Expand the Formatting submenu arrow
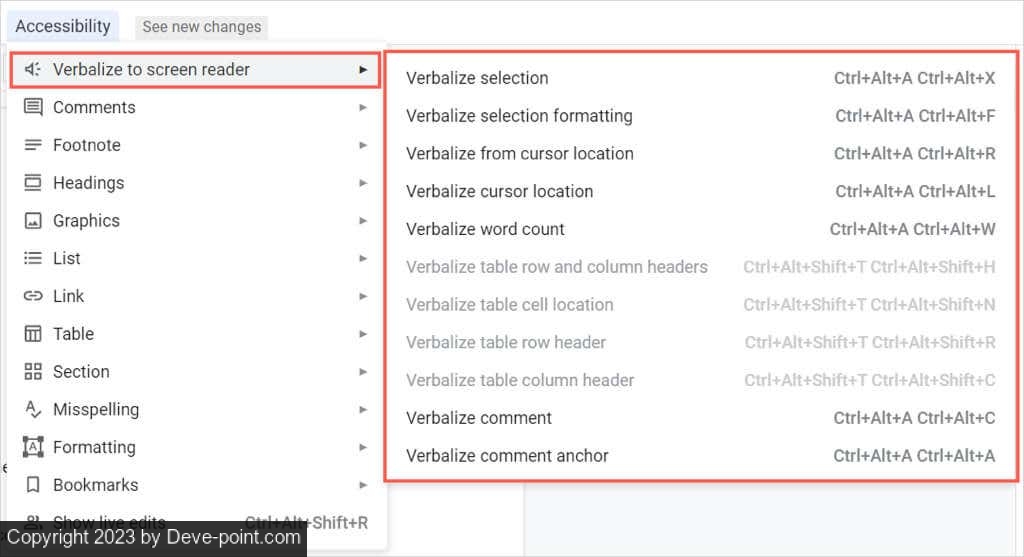 (x=363, y=447)
